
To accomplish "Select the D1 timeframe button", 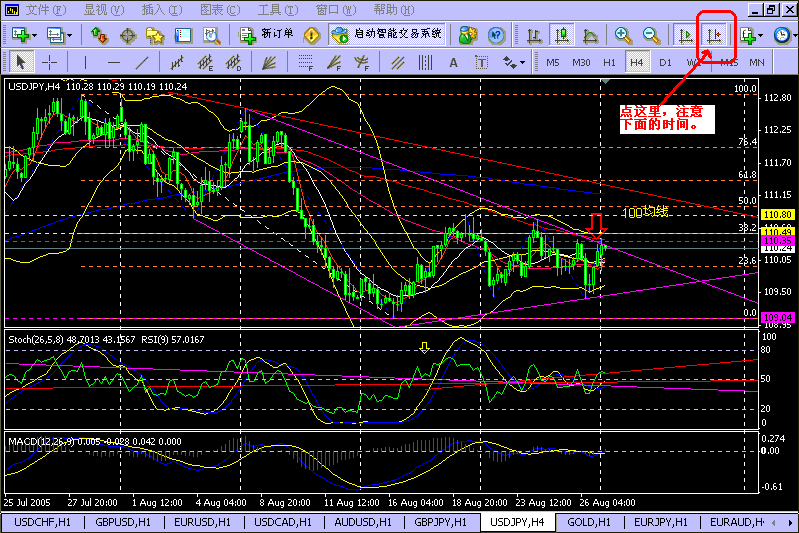I will click(665, 62).
